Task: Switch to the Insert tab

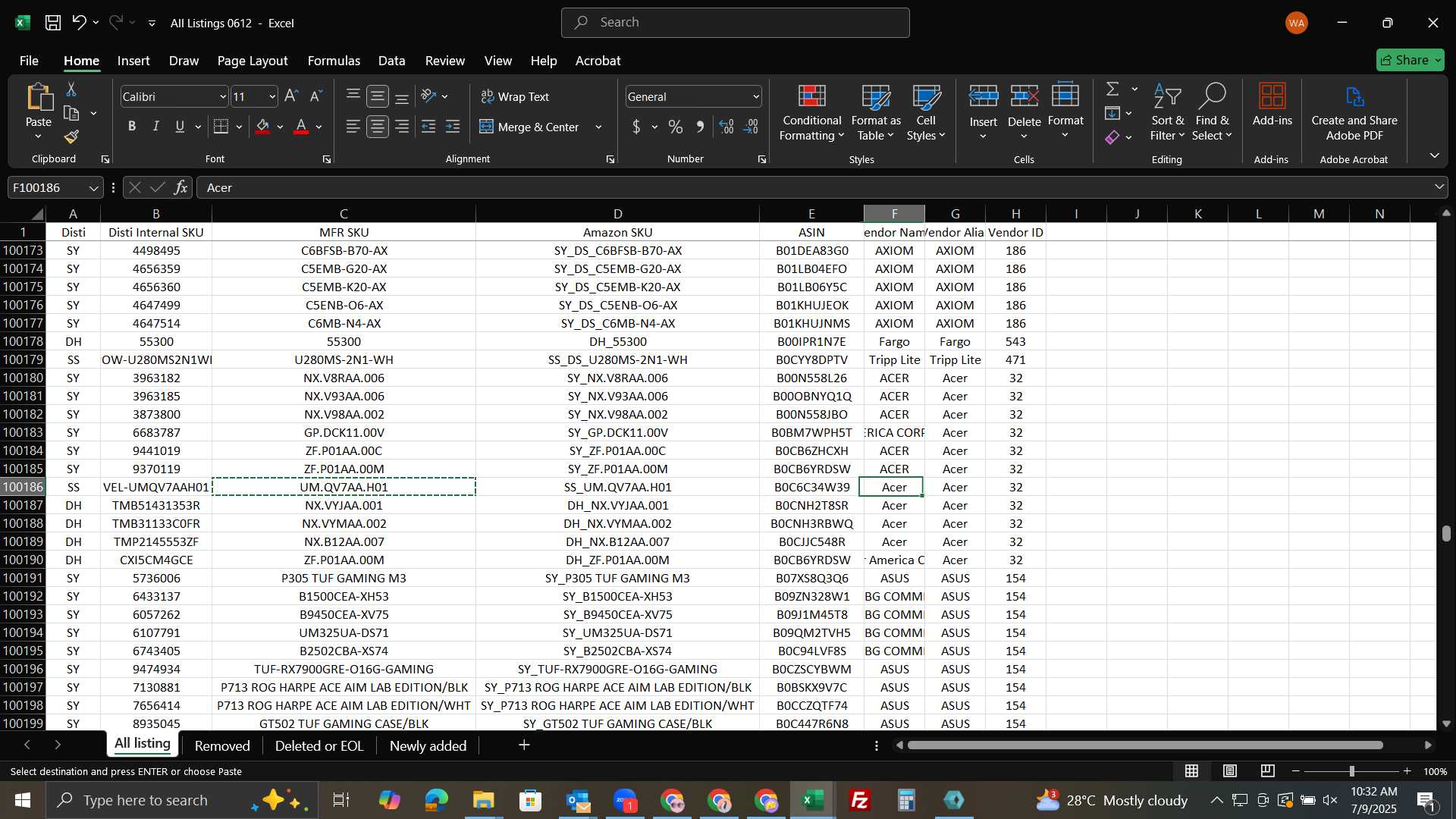Action: 133,61
